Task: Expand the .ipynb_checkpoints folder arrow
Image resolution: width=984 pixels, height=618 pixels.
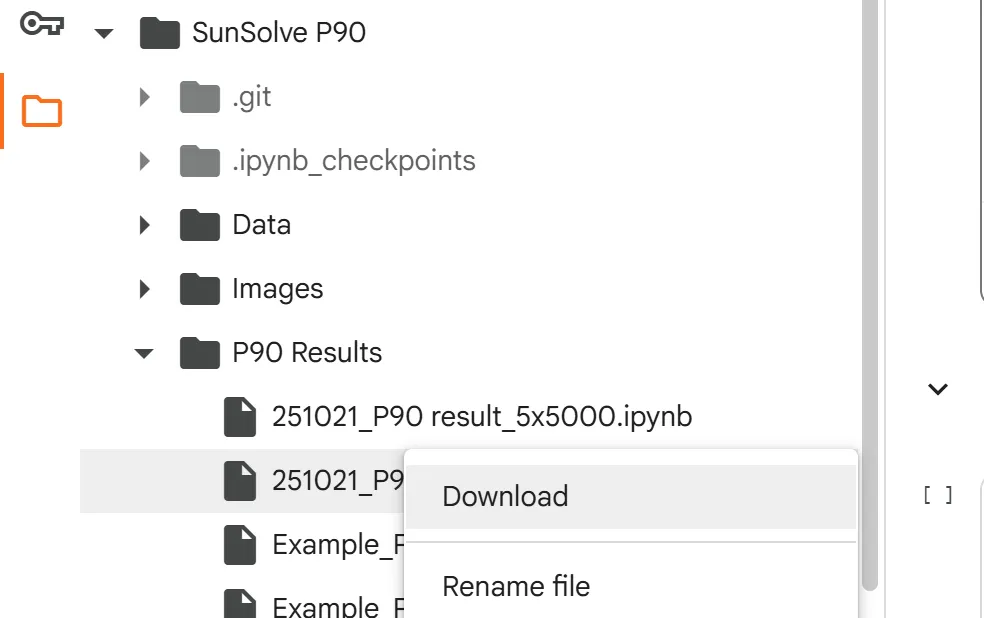Action: tap(145, 161)
